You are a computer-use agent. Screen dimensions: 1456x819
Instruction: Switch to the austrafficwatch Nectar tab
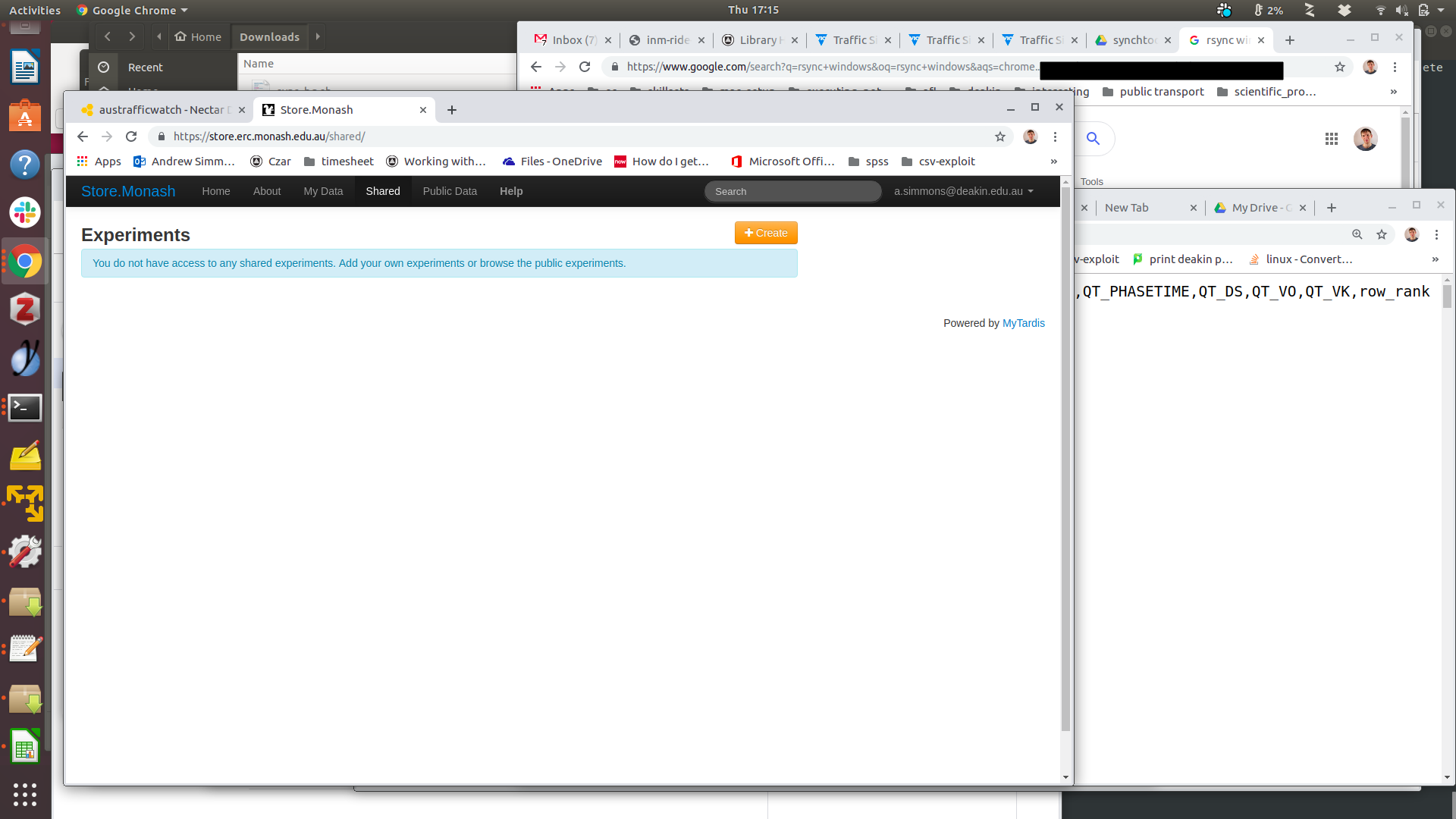(x=162, y=110)
